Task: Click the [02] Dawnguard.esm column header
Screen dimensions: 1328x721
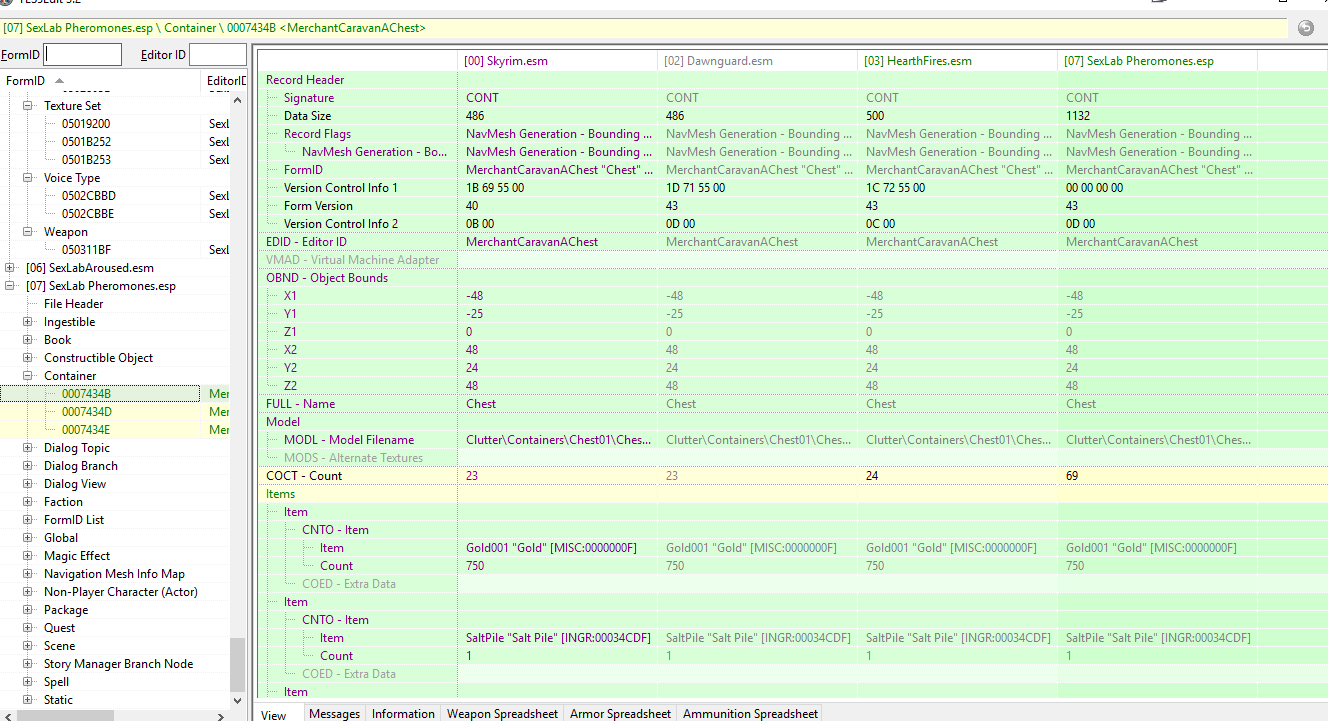Action: [758, 61]
